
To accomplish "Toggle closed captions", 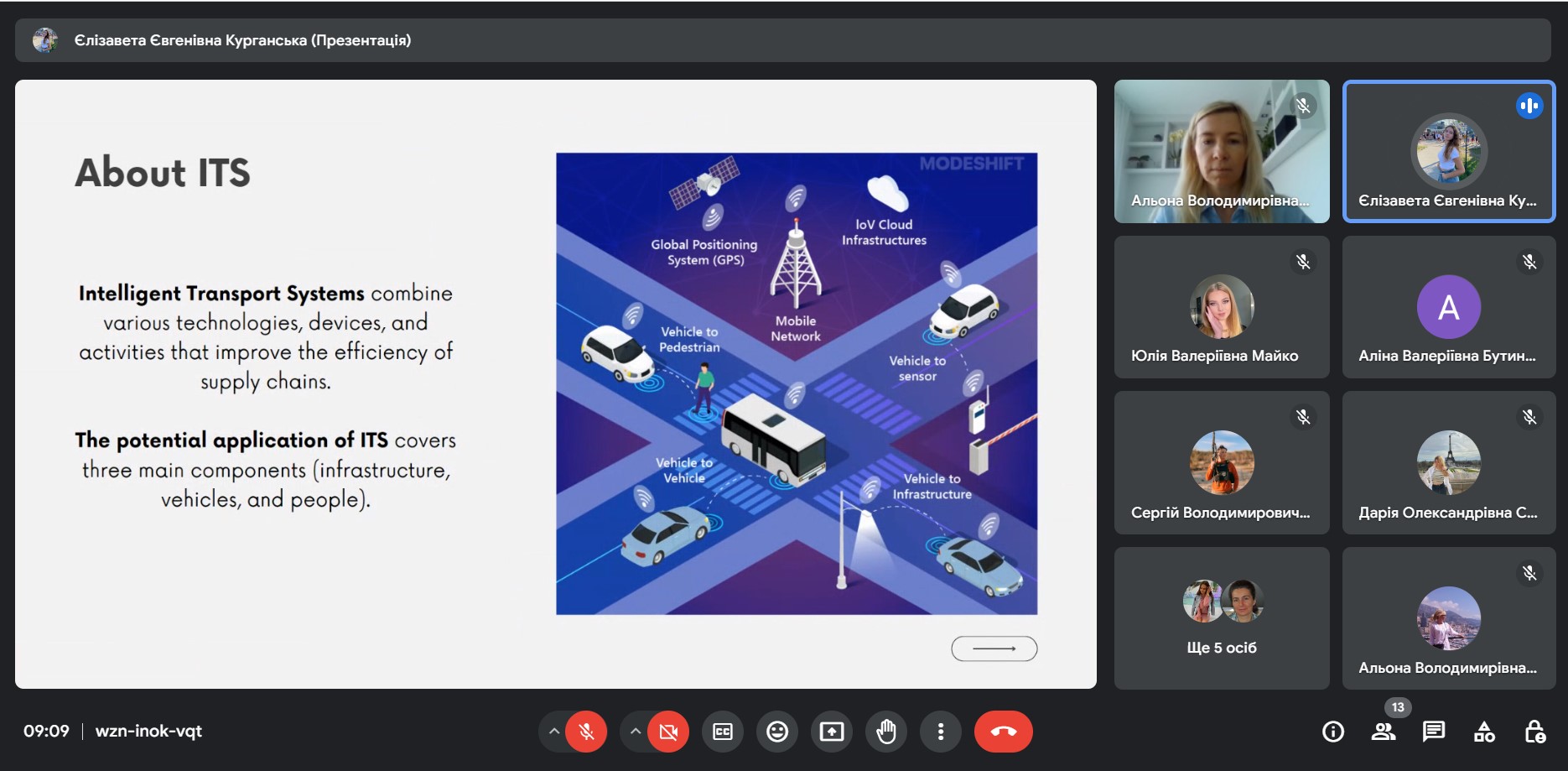I will tap(722, 732).
